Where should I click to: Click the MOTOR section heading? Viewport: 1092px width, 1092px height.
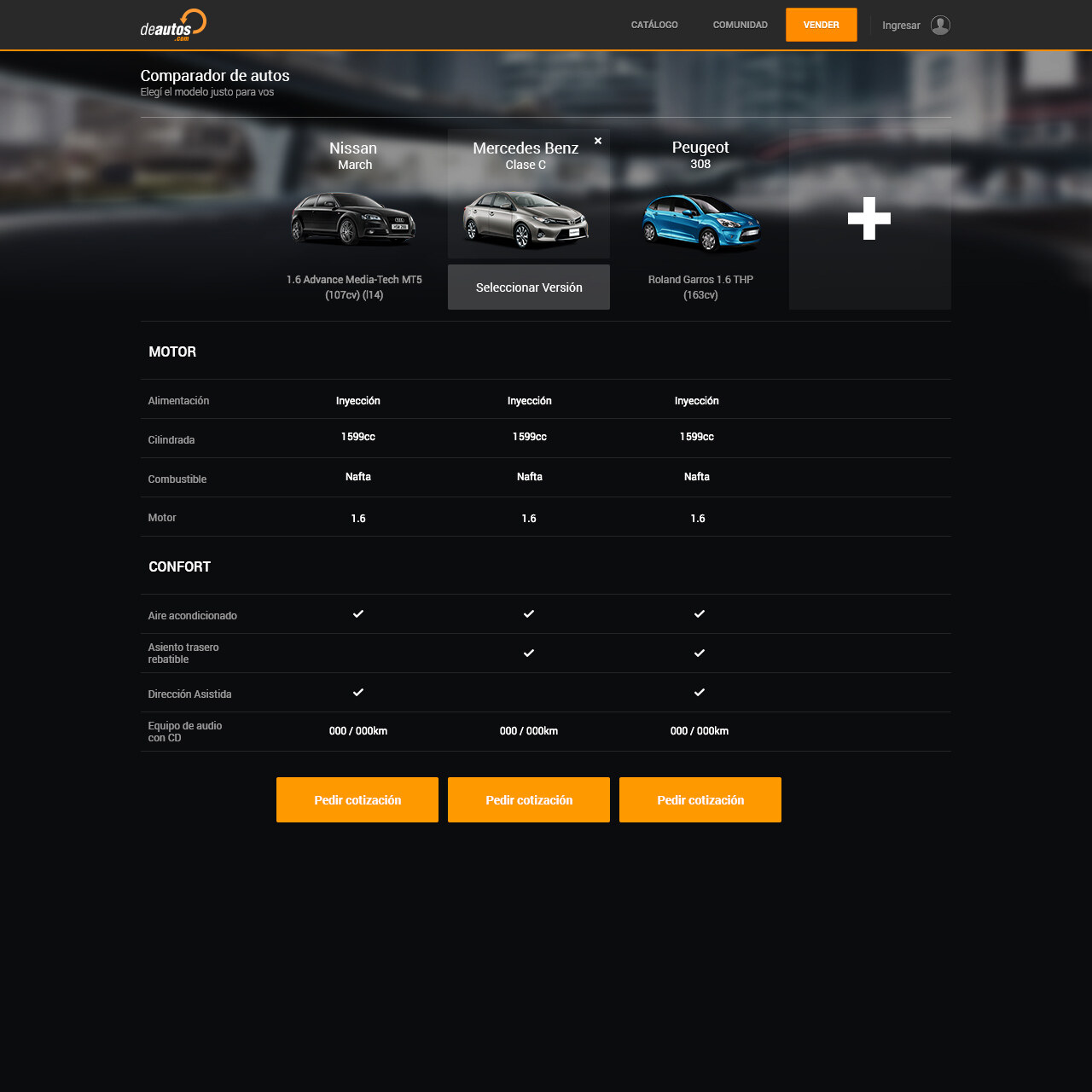pos(172,351)
